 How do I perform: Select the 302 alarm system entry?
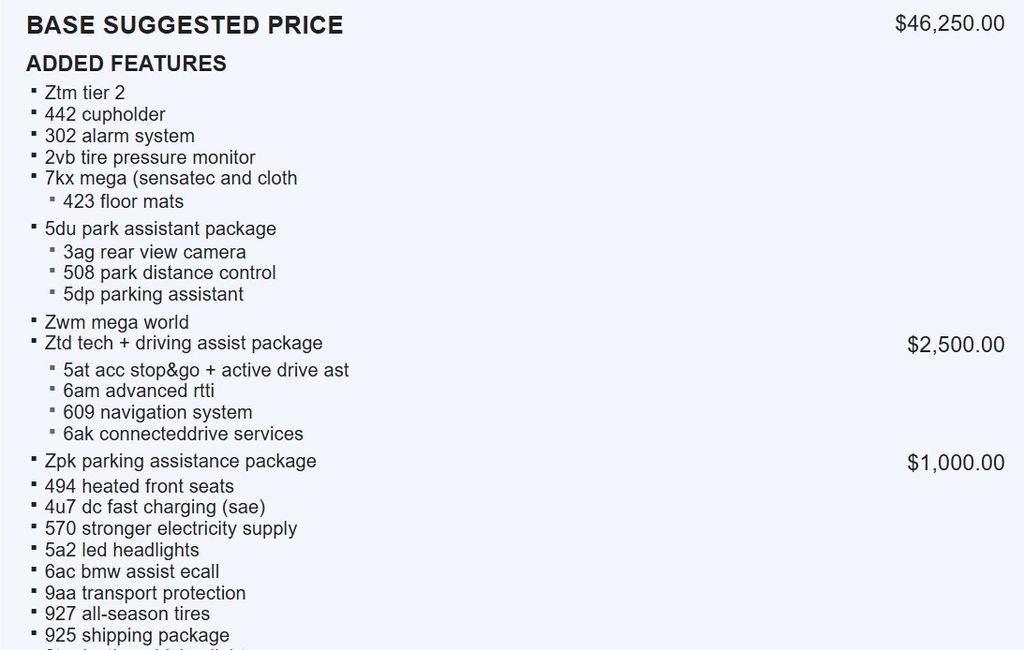click(119, 136)
